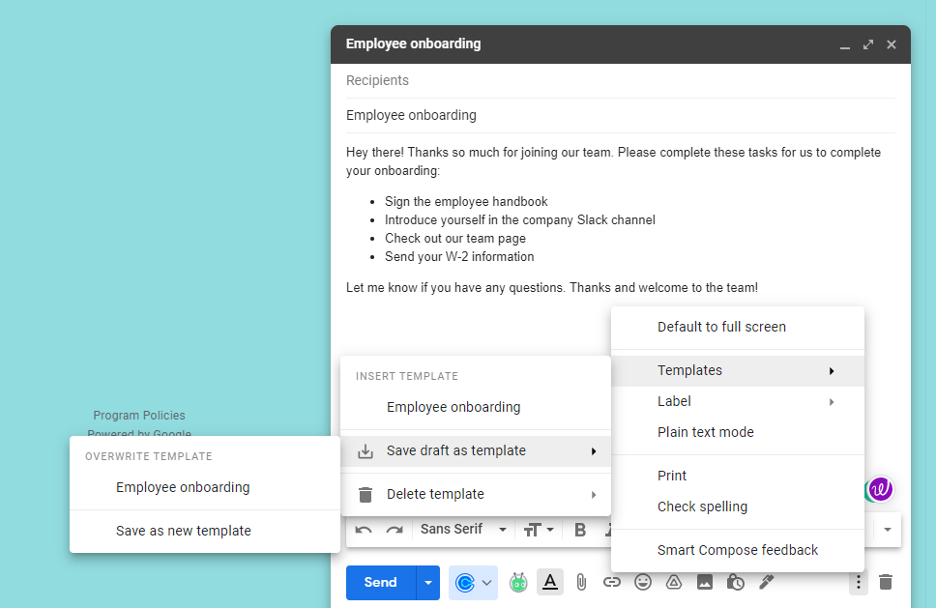Choose Check spelling in options menu
Screen dimensions: 936x608
point(737,507)
